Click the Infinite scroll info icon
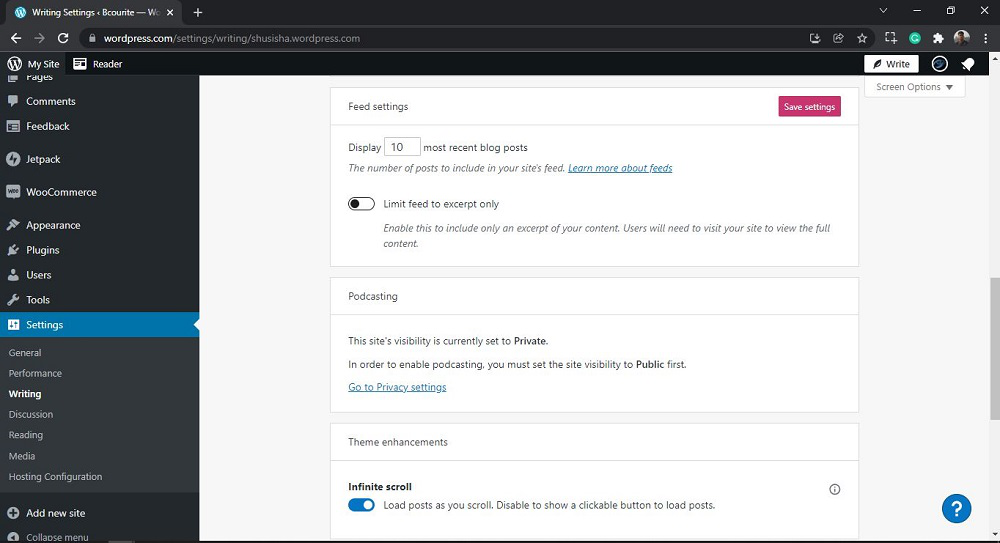This screenshot has width=1000, height=543. click(835, 489)
